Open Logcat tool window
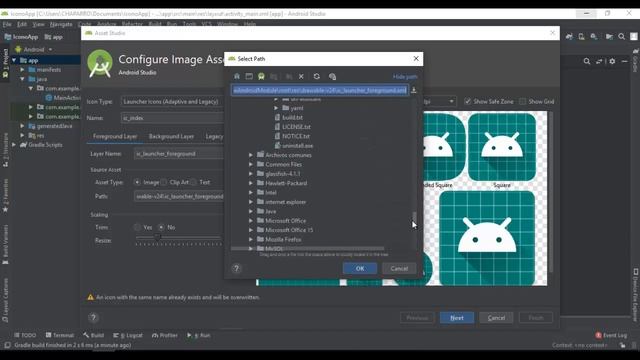The image size is (640, 360). tap(128, 335)
